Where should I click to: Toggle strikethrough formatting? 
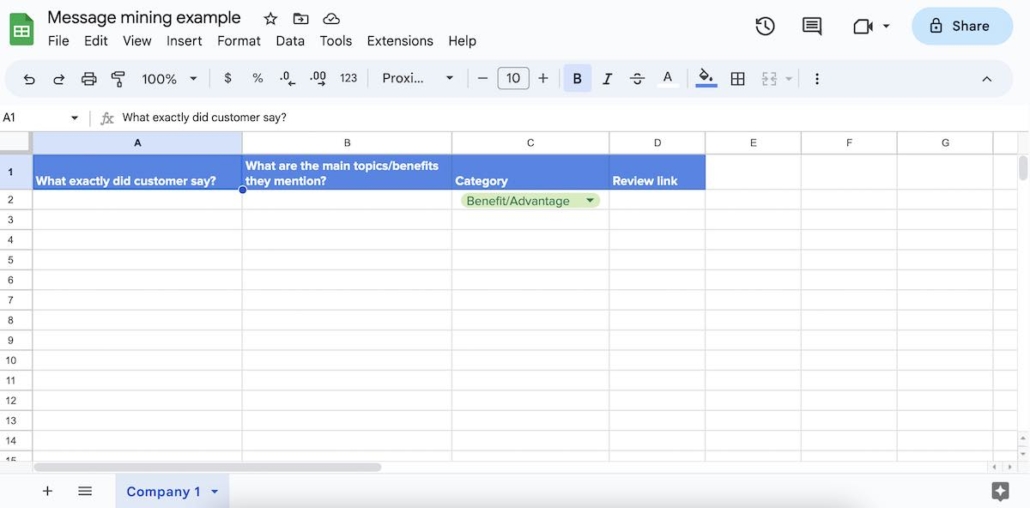coord(637,79)
